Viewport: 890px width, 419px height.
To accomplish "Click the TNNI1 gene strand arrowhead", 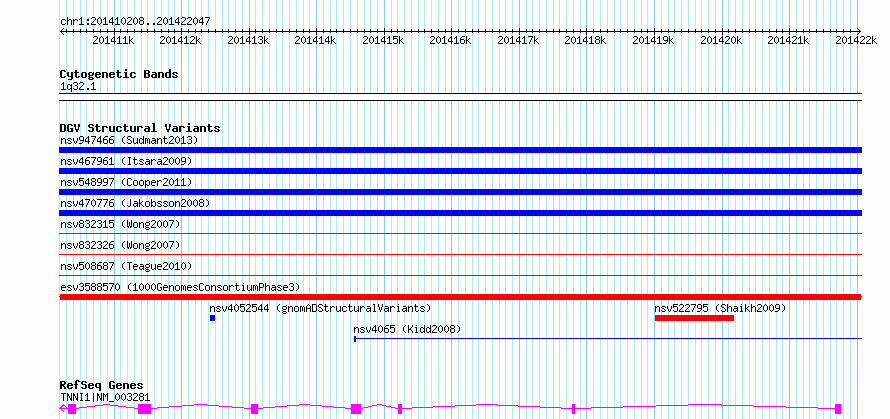I will pyautogui.click(x=62, y=409).
